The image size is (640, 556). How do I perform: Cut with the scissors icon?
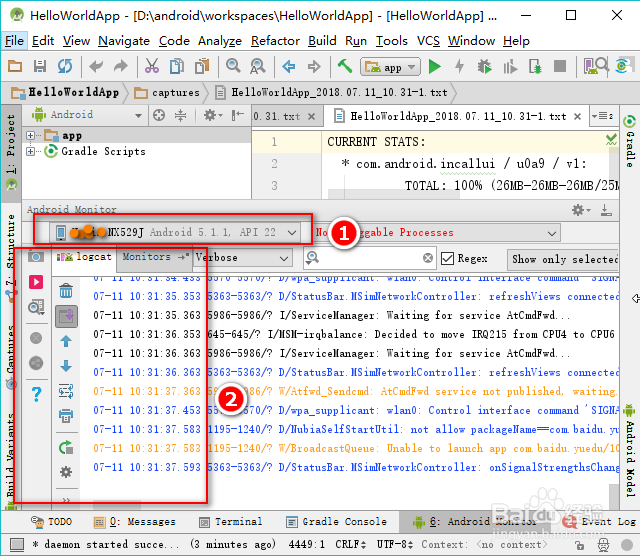click(x=151, y=66)
